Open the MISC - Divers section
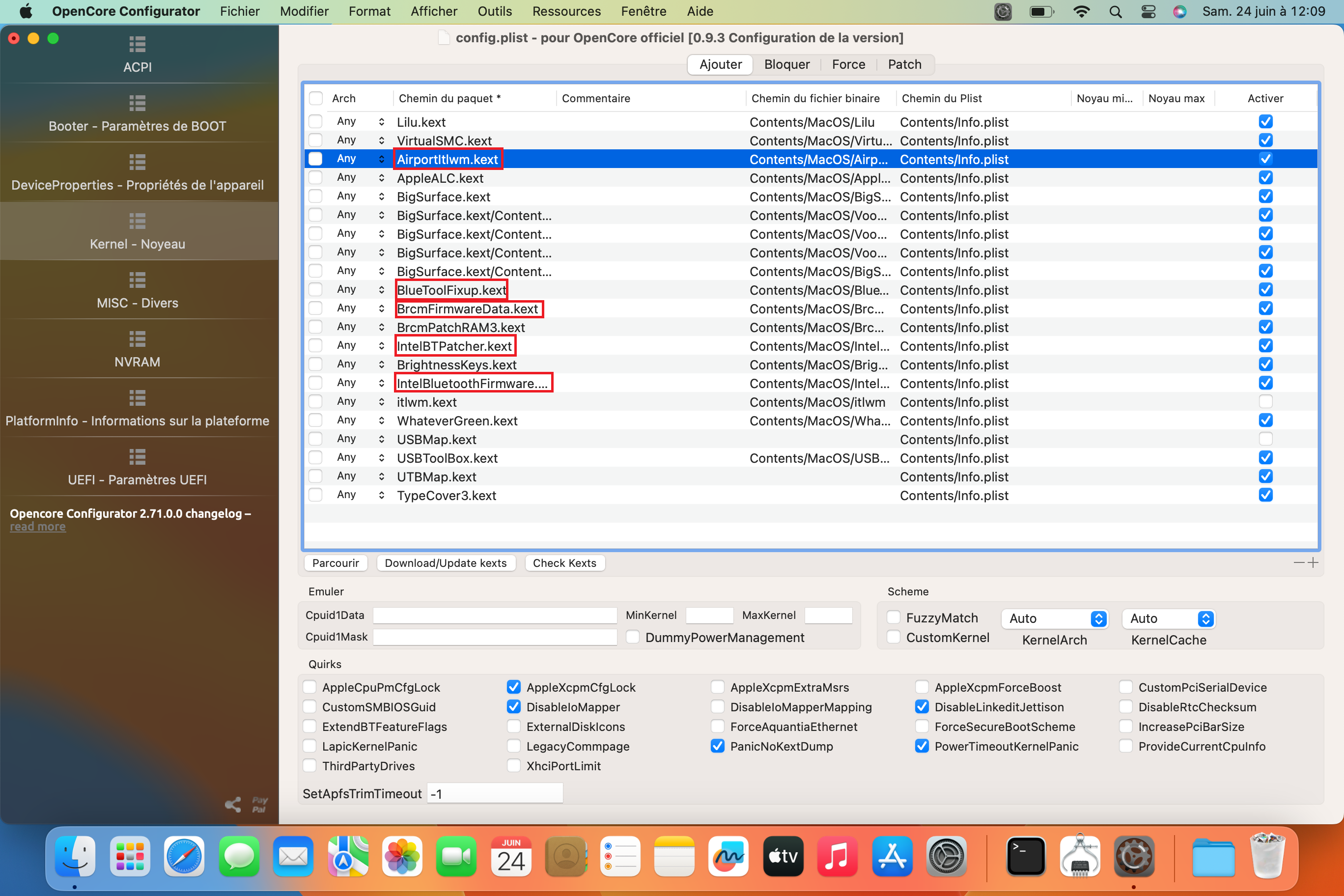 click(x=137, y=290)
